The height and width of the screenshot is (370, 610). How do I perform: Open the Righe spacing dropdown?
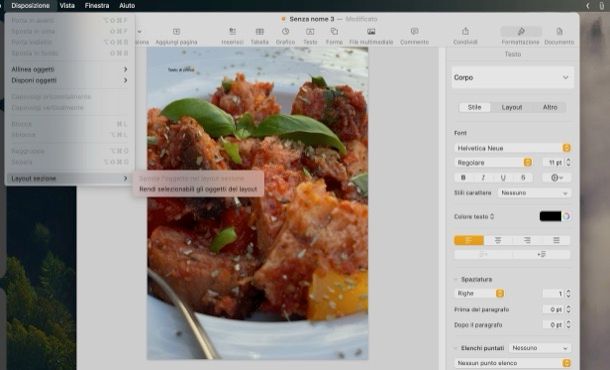479,293
